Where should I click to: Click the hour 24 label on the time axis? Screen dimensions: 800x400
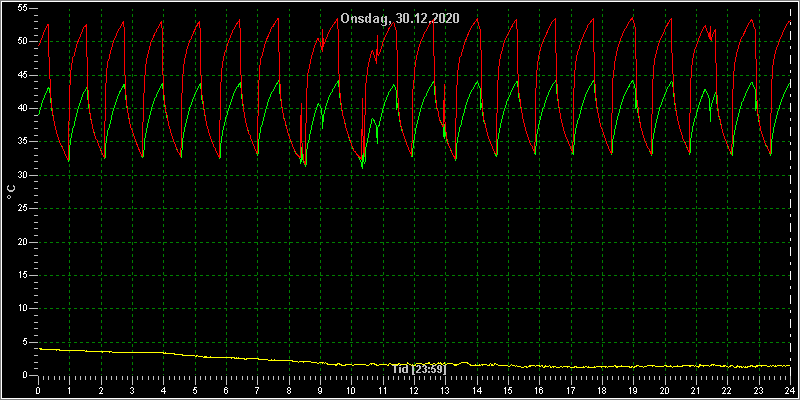click(790, 391)
